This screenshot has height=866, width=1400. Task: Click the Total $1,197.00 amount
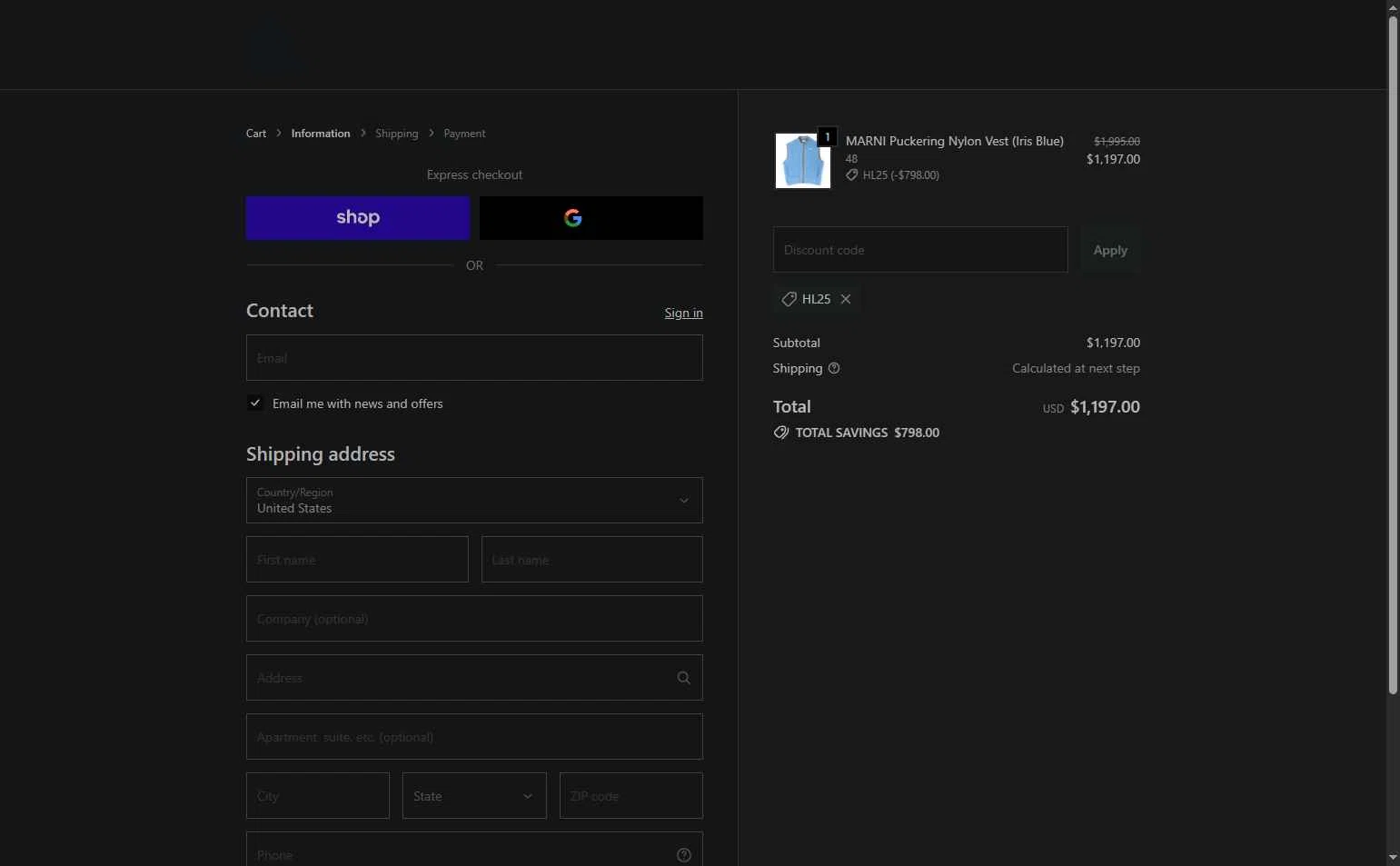1105,407
